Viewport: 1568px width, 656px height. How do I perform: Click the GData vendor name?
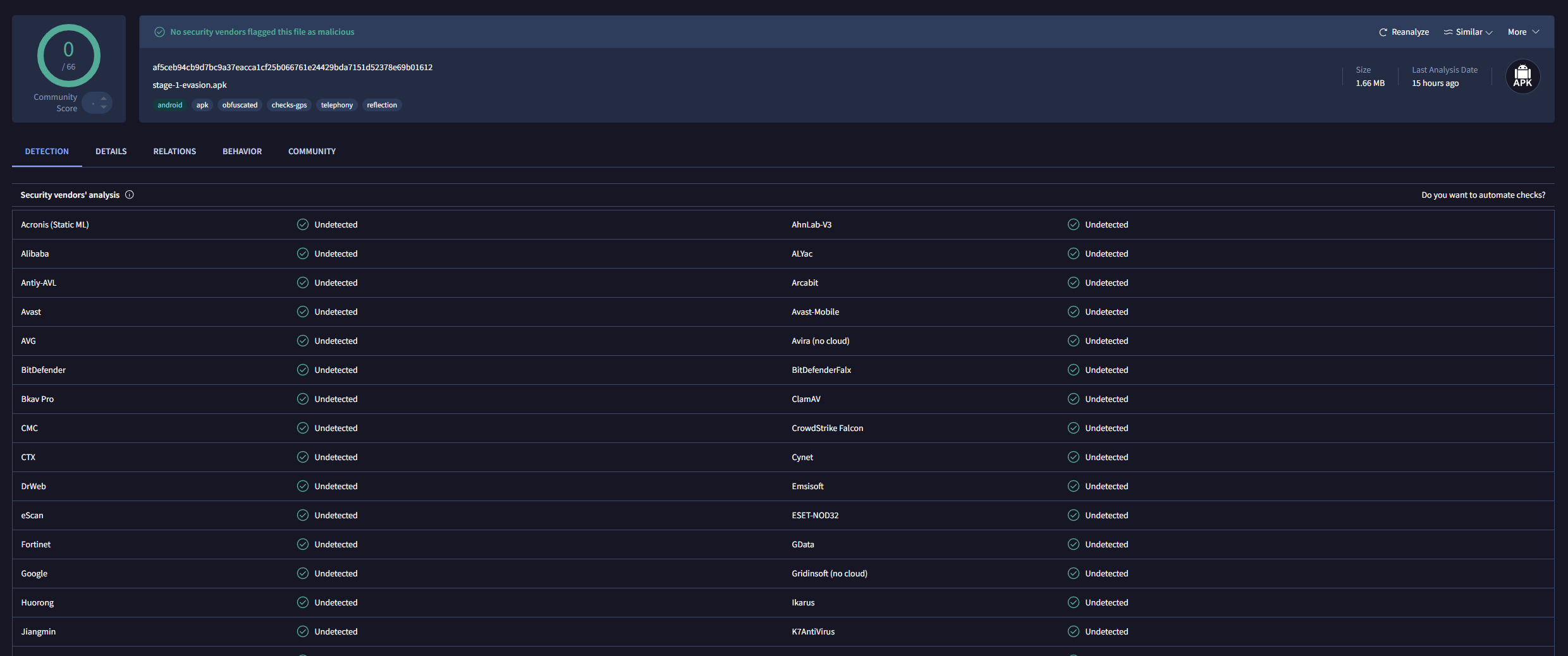coord(803,545)
